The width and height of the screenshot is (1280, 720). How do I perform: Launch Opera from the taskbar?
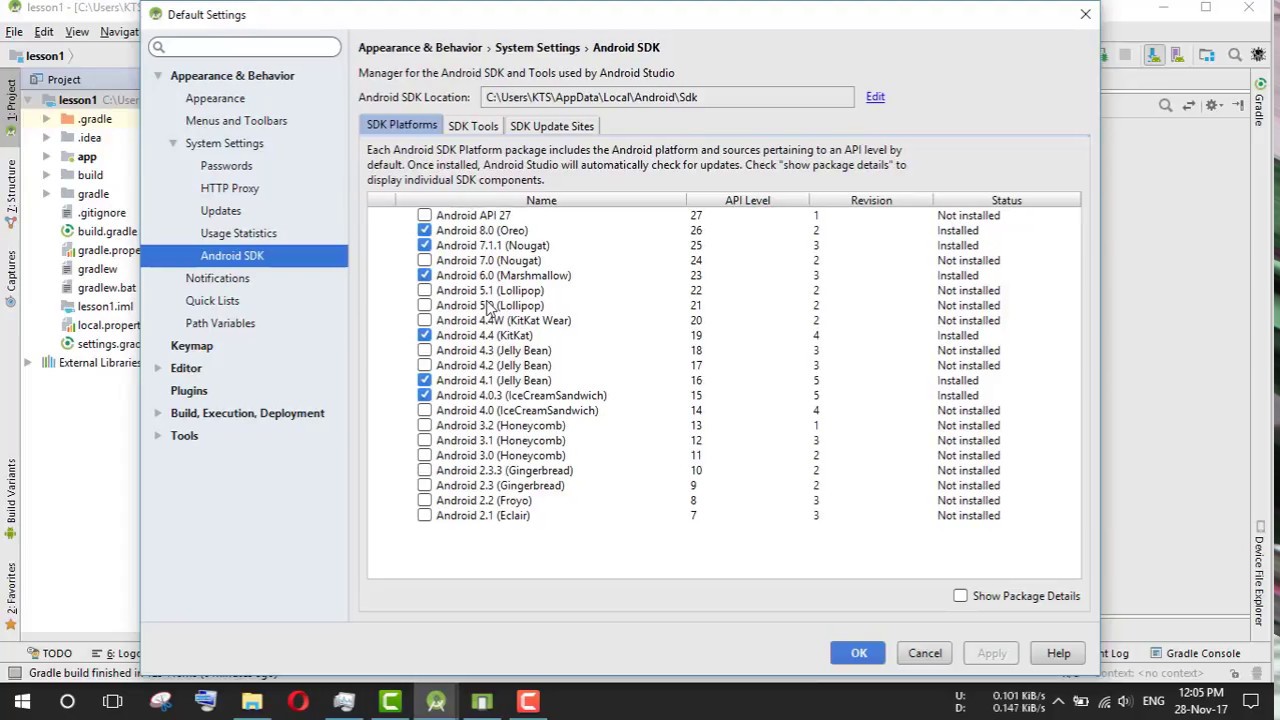(298, 701)
